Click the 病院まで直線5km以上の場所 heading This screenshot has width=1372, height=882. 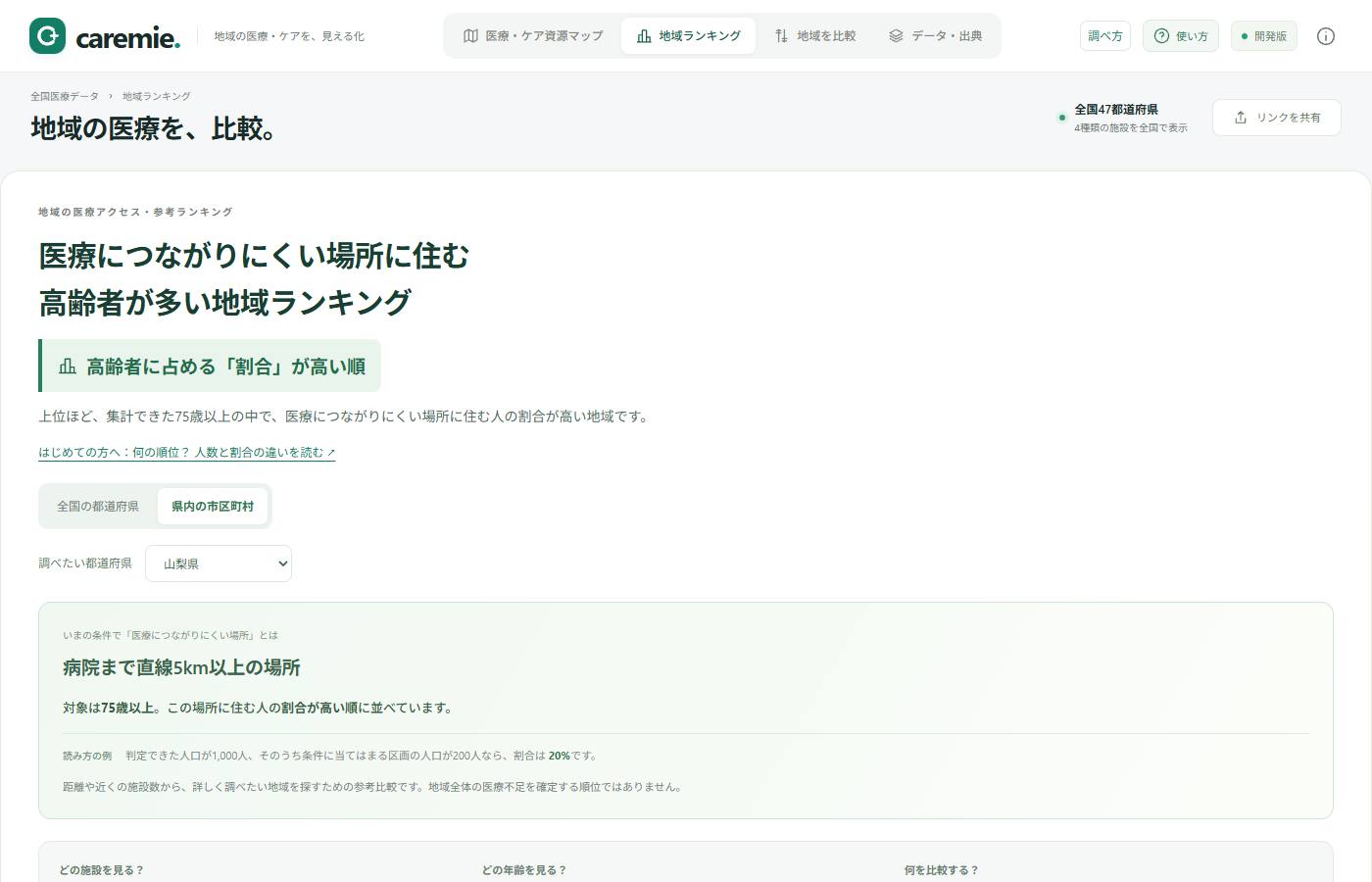click(181, 667)
